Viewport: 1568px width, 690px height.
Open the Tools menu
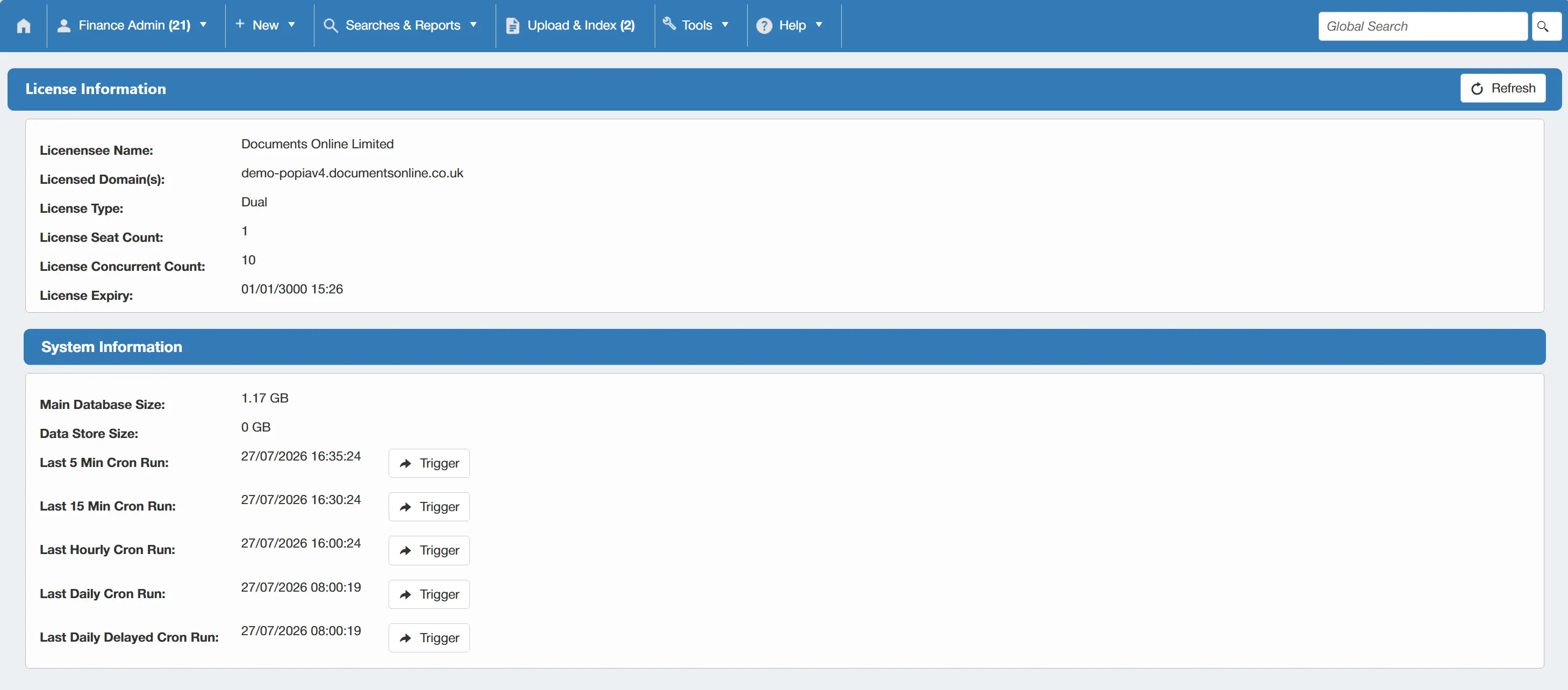click(x=696, y=26)
